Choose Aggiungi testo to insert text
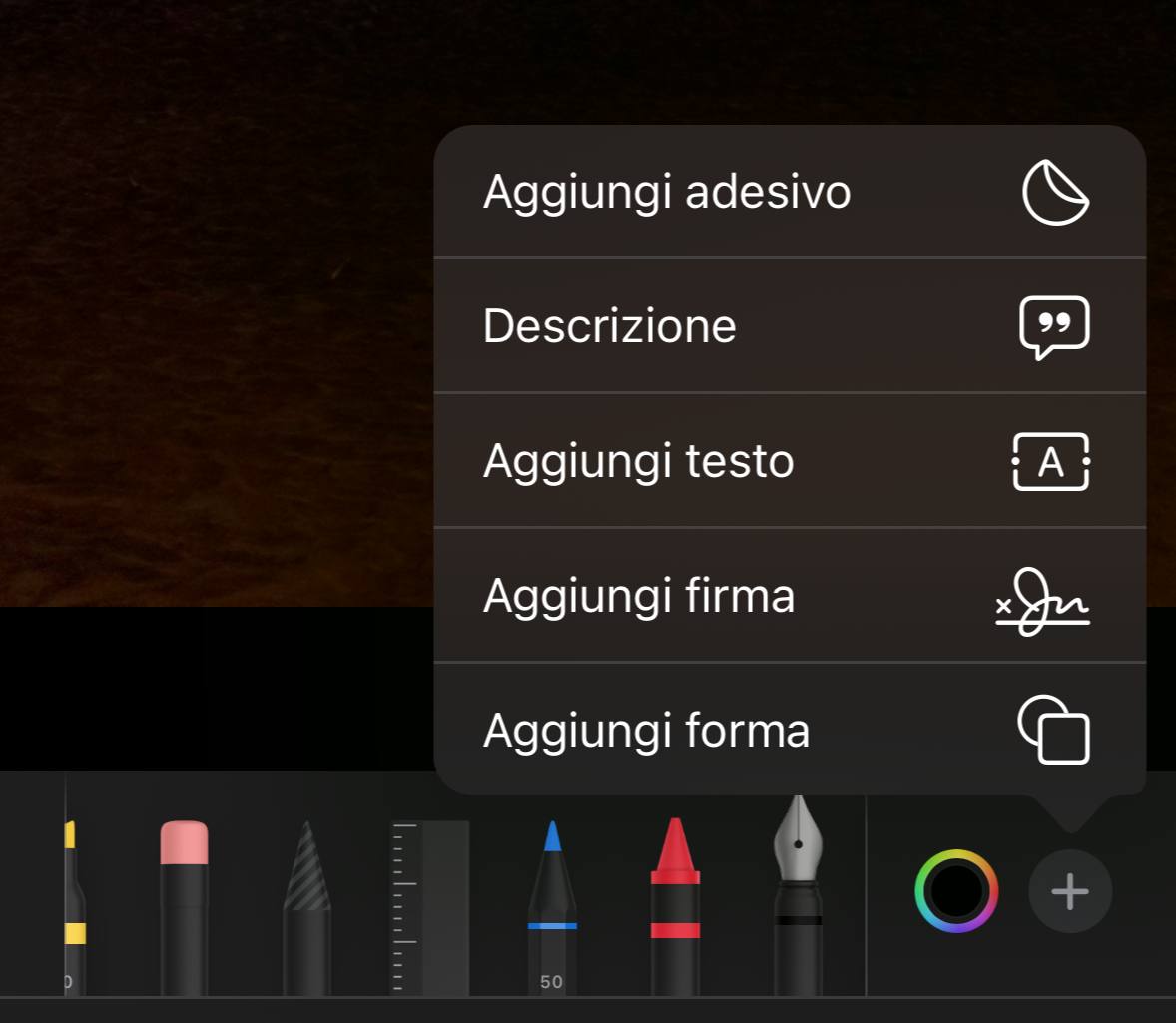This screenshot has width=1176, height=1023. click(x=639, y=461)
